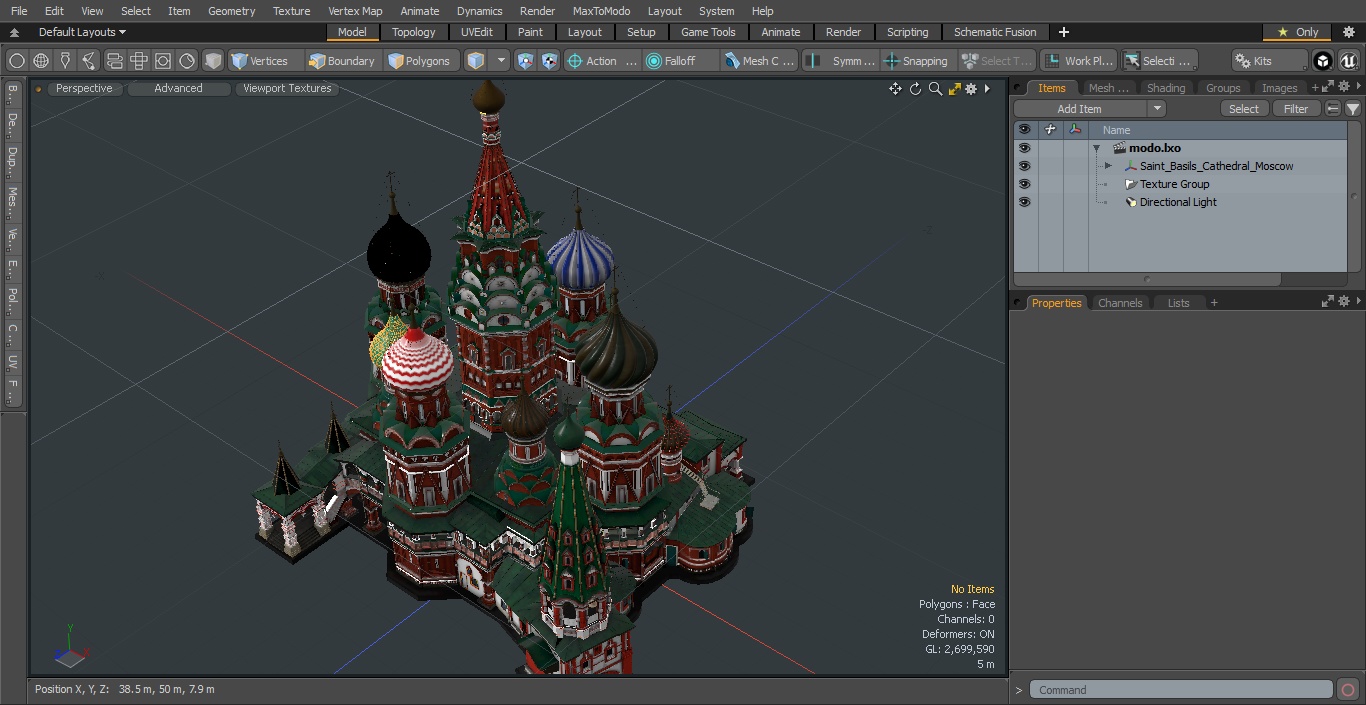The image size is (1366, 705).
Task: Switch to the Groups panel tab
Action: click(x=1222, y=88)
